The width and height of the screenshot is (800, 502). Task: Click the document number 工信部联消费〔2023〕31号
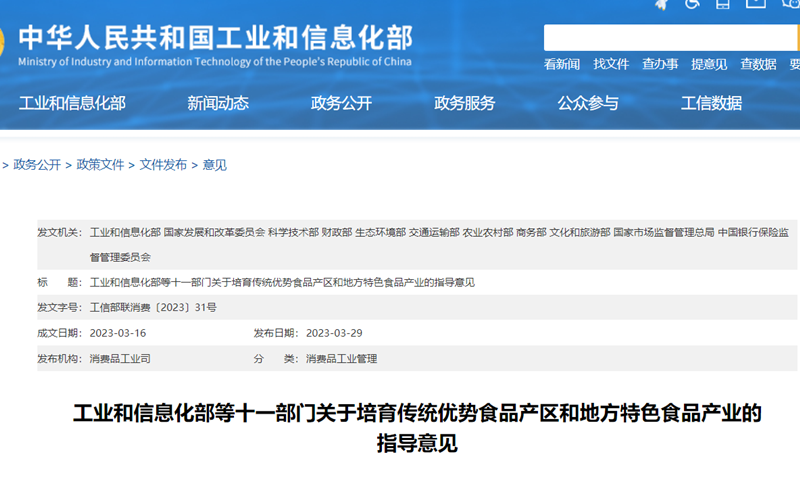coord(153,308)
